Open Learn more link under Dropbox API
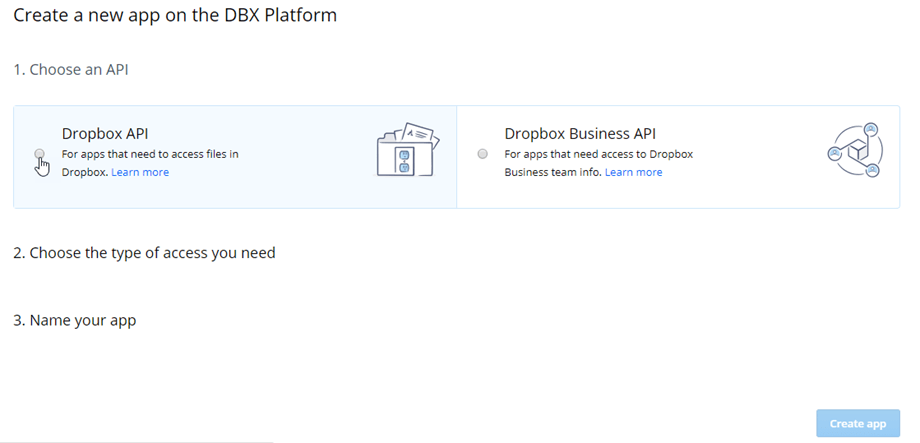Image resolution: width=920 pixels, height=443 pixels. [x=140, y=172]
